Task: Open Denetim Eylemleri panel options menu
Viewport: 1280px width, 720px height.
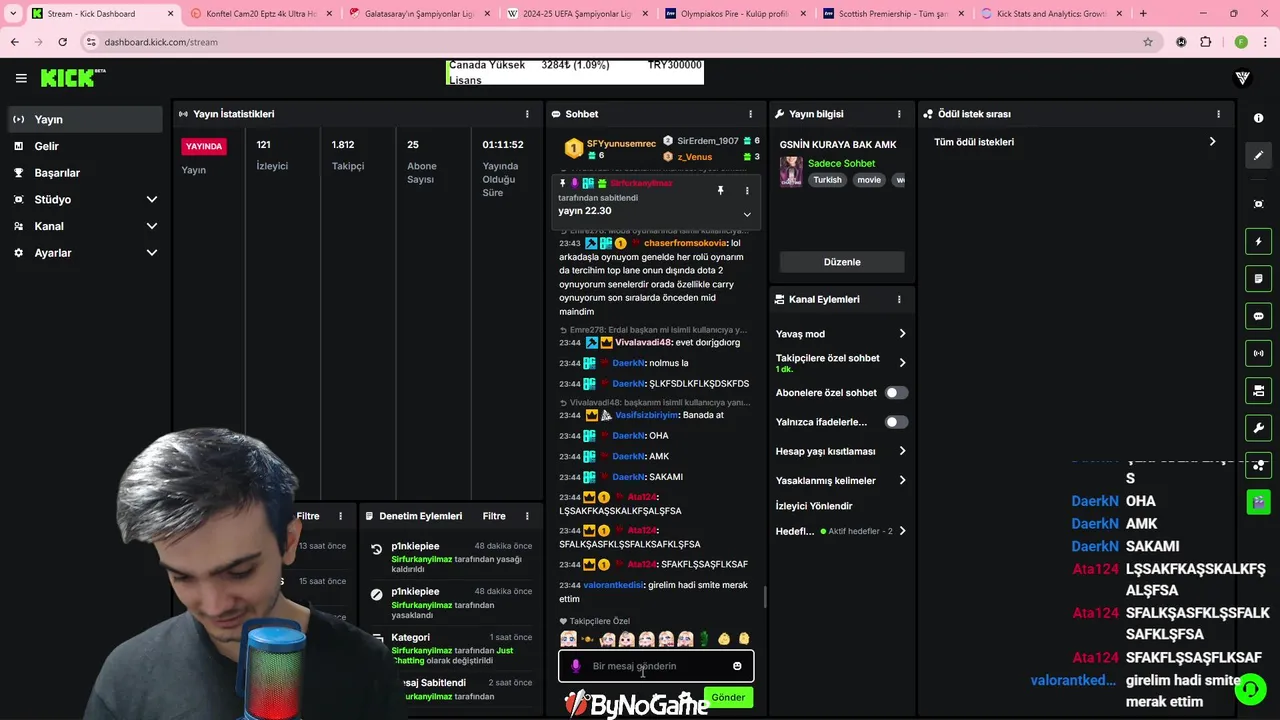Action: click(527, 516)
